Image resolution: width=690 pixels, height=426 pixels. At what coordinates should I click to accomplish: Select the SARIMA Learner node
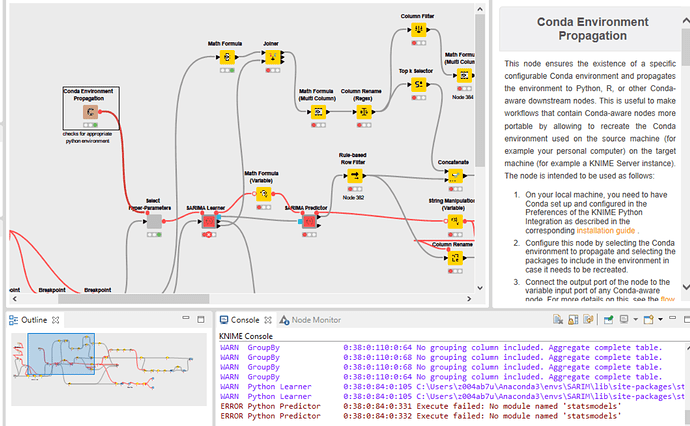[x=209, y=221]
